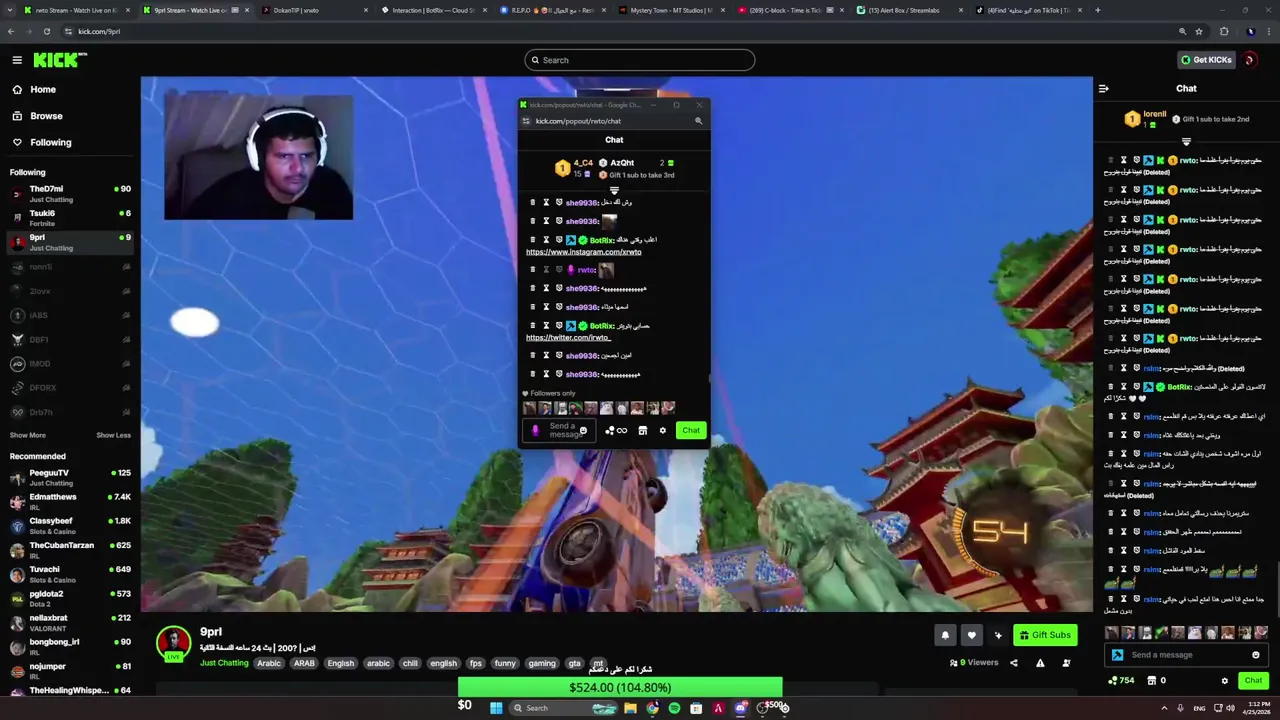Reload the page
This screenshot has width=1280, height=720.
[46, 31]
